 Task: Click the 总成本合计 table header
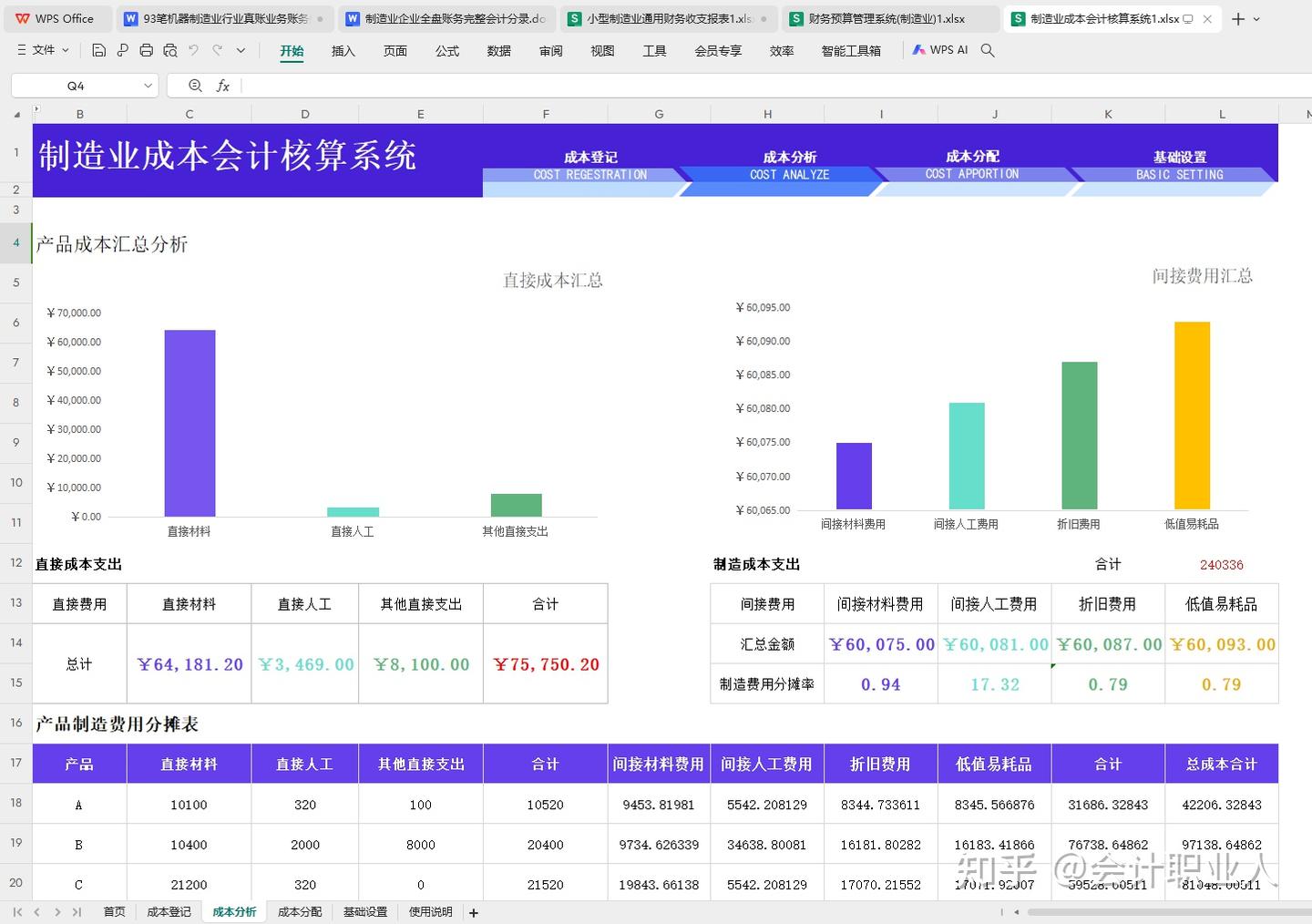click(1222, 764)
